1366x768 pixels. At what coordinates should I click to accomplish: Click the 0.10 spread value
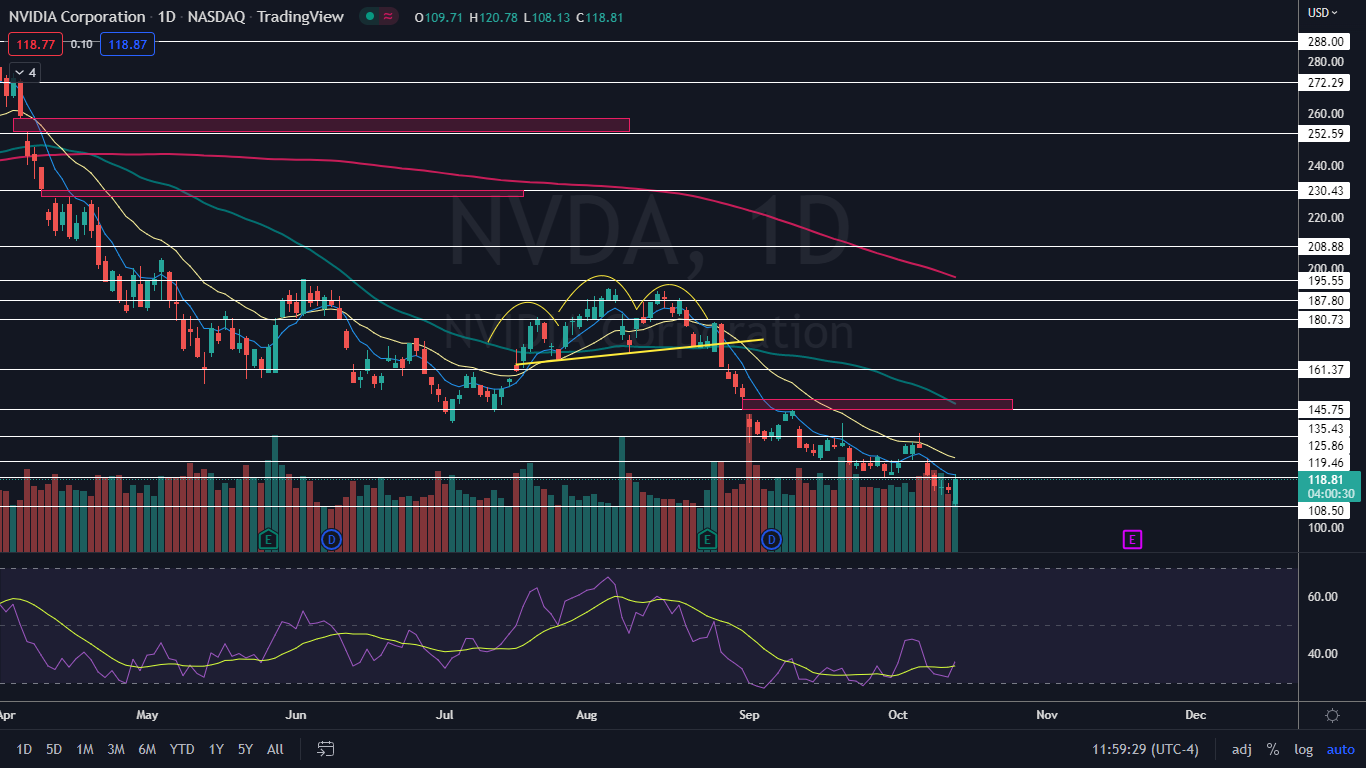[x=82, y=44]
